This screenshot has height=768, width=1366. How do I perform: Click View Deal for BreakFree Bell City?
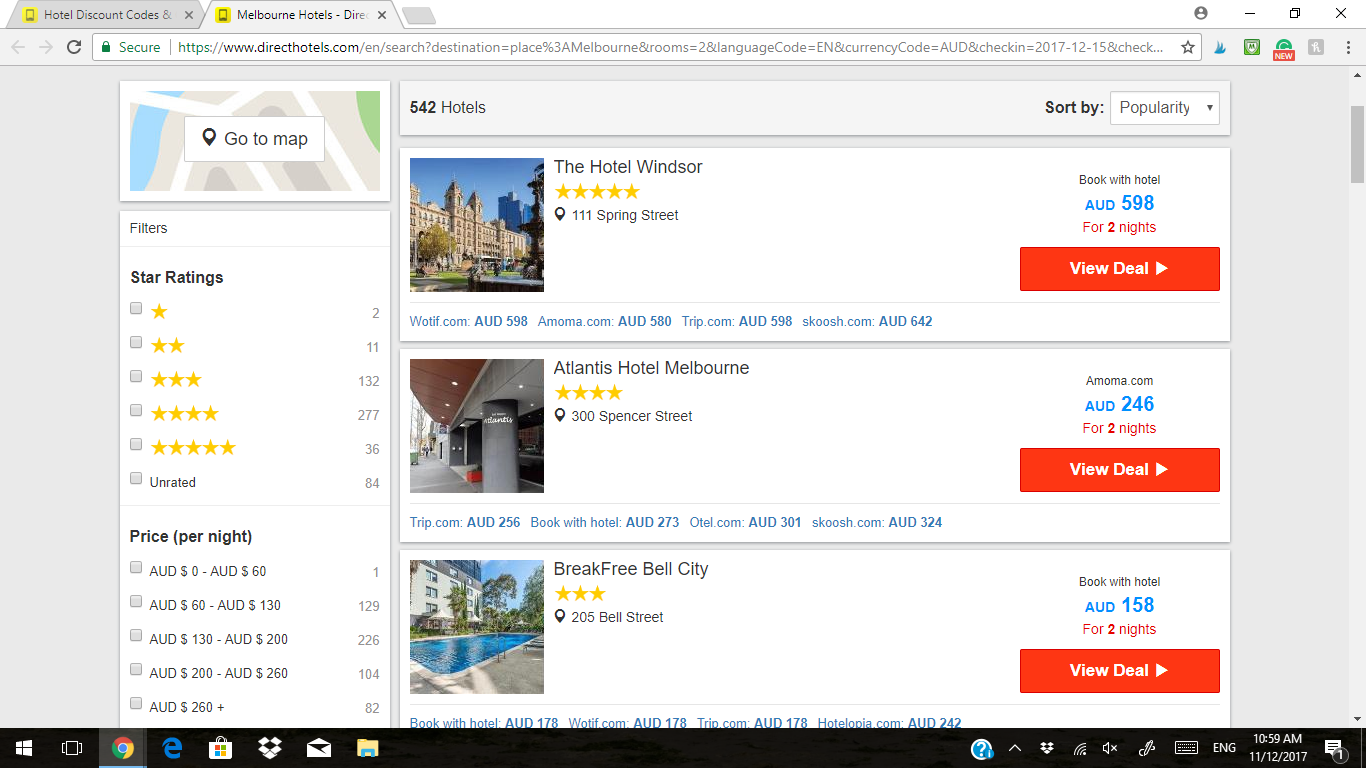pos(1119,671)
